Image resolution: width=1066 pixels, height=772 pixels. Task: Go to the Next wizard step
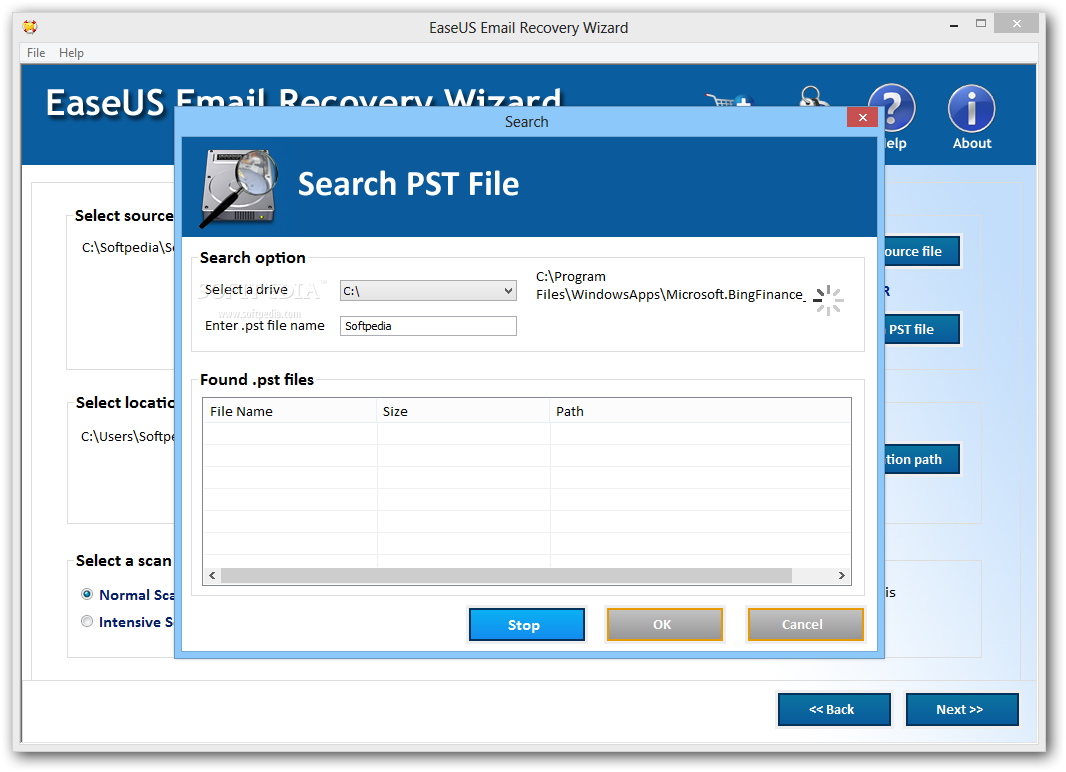pos(961,709)
